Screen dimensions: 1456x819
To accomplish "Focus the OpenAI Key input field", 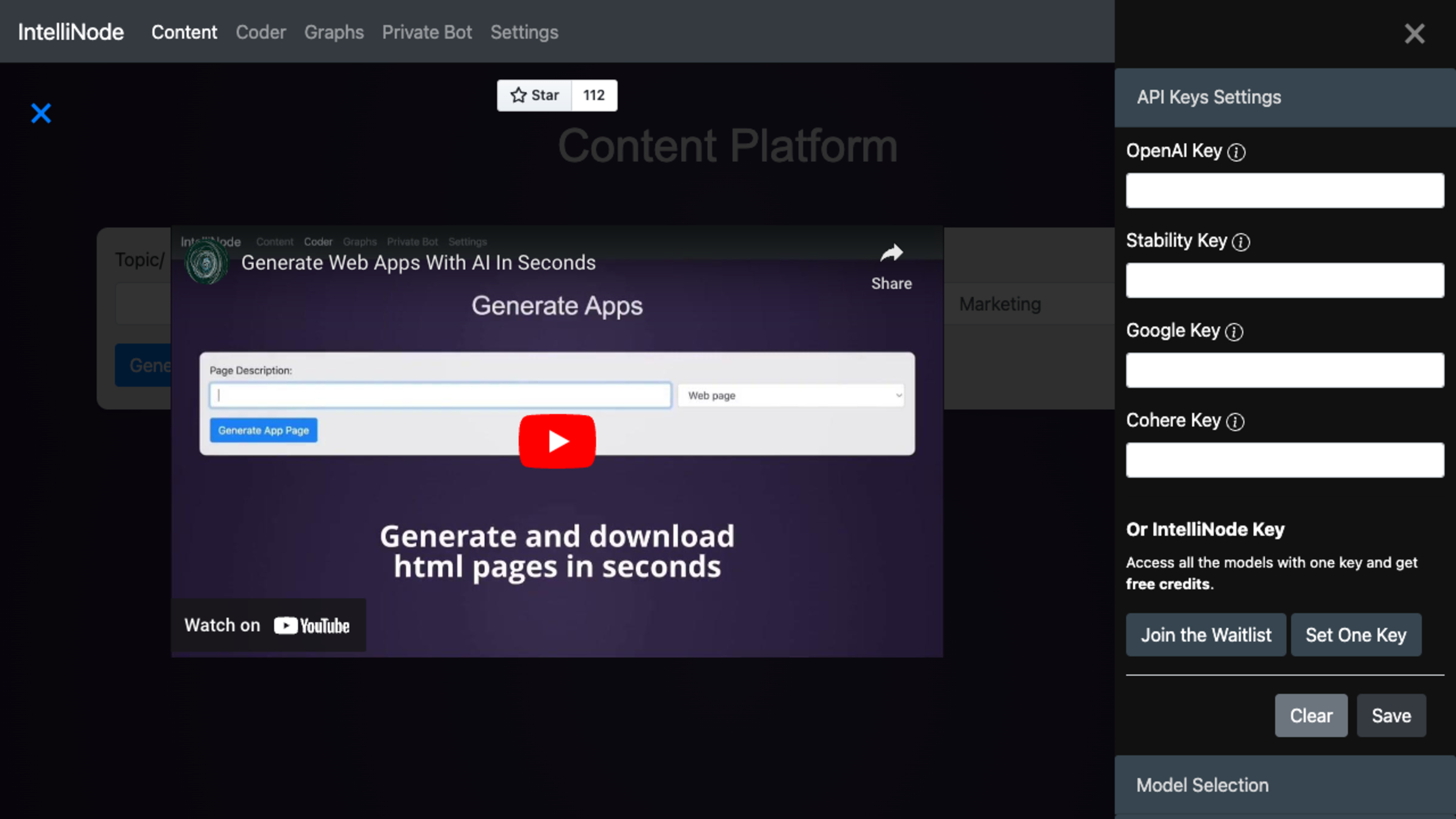I will [x=1285, y=190].
